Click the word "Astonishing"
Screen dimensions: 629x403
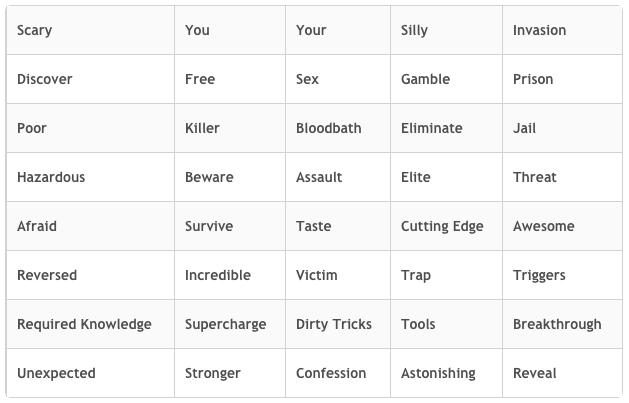point(438,373)
